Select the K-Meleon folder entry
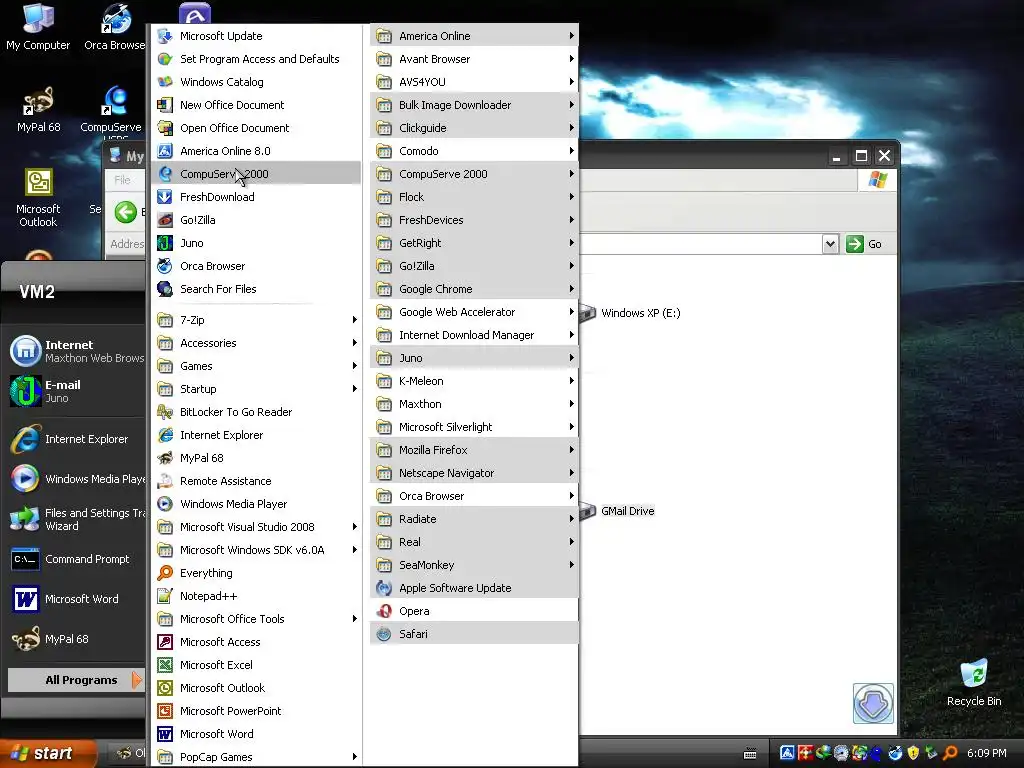This screenshot has width=1024, height=768. click(x=474, y=381)
